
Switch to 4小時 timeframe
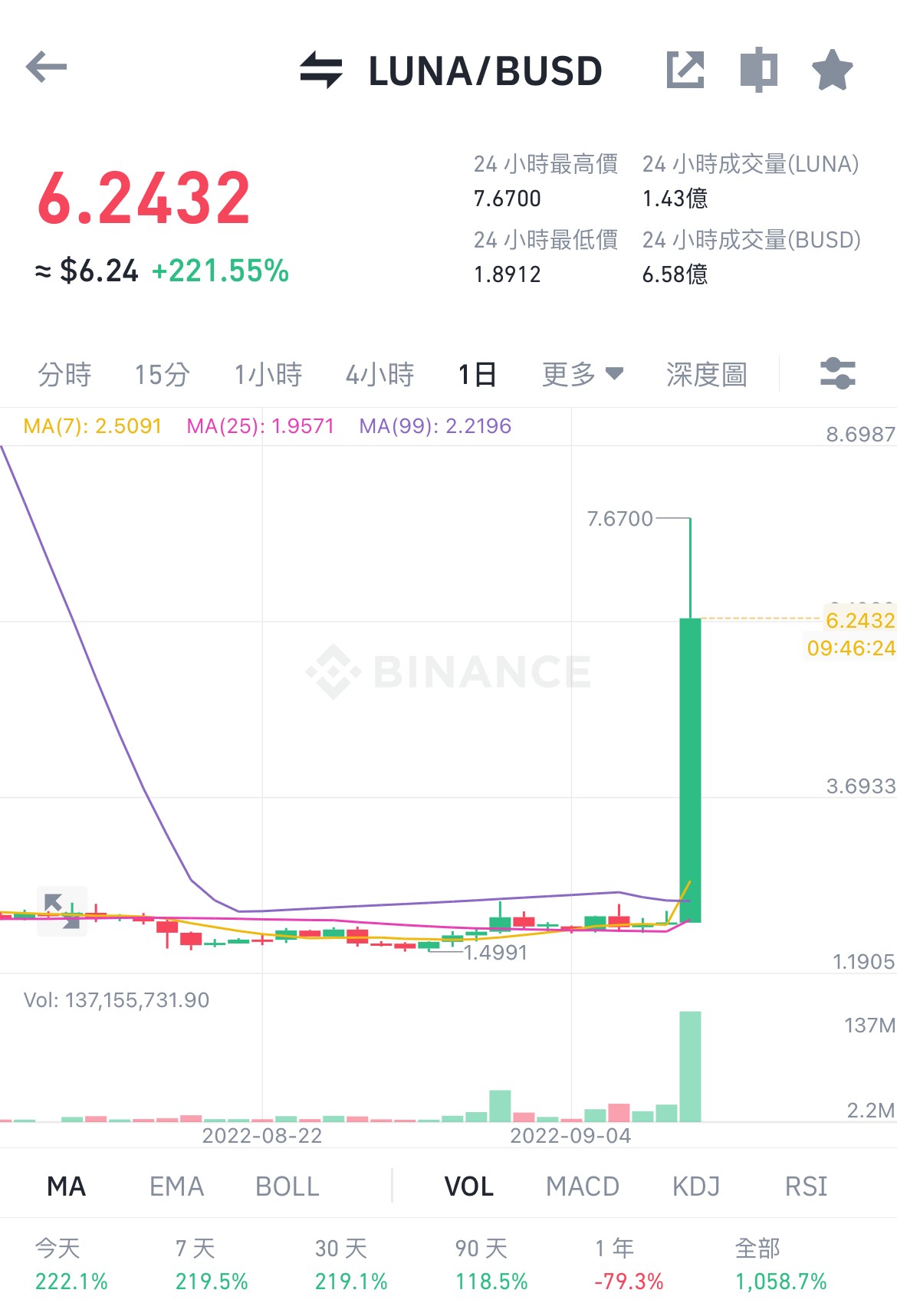379,375
